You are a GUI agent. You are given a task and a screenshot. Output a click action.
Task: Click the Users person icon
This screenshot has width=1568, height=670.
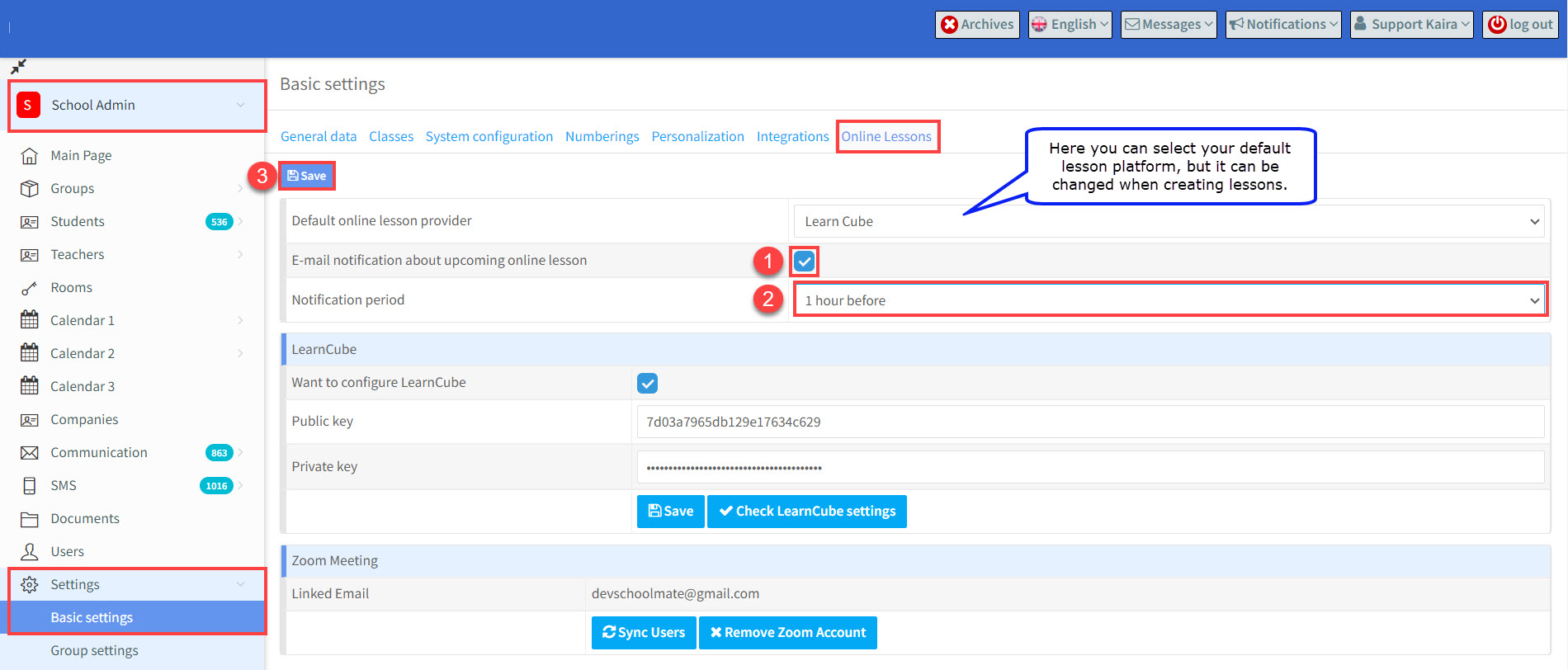click(x=29, y=551)
